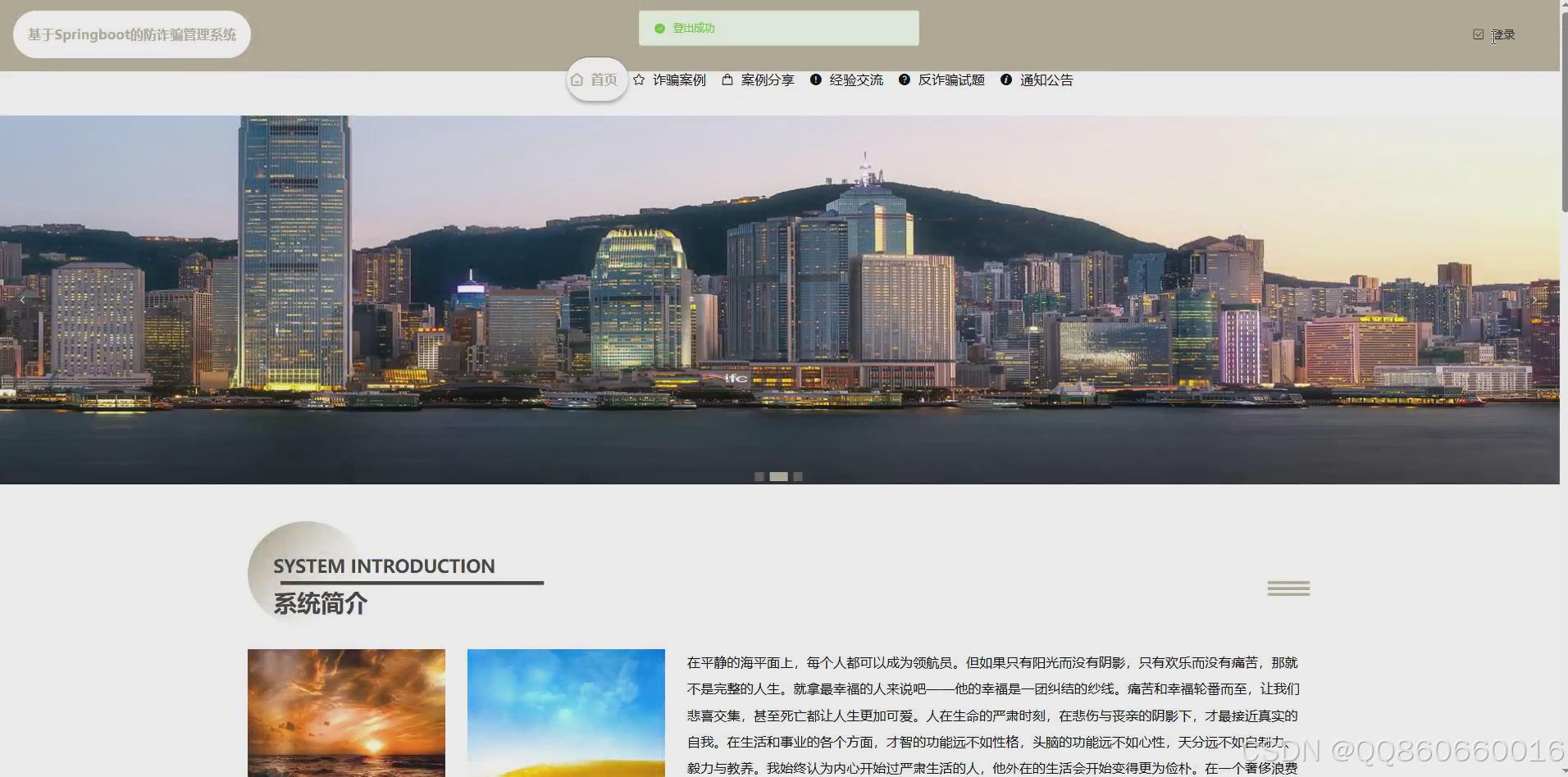
Task: Click the city skyline banner image
Action: coord(779,300)
